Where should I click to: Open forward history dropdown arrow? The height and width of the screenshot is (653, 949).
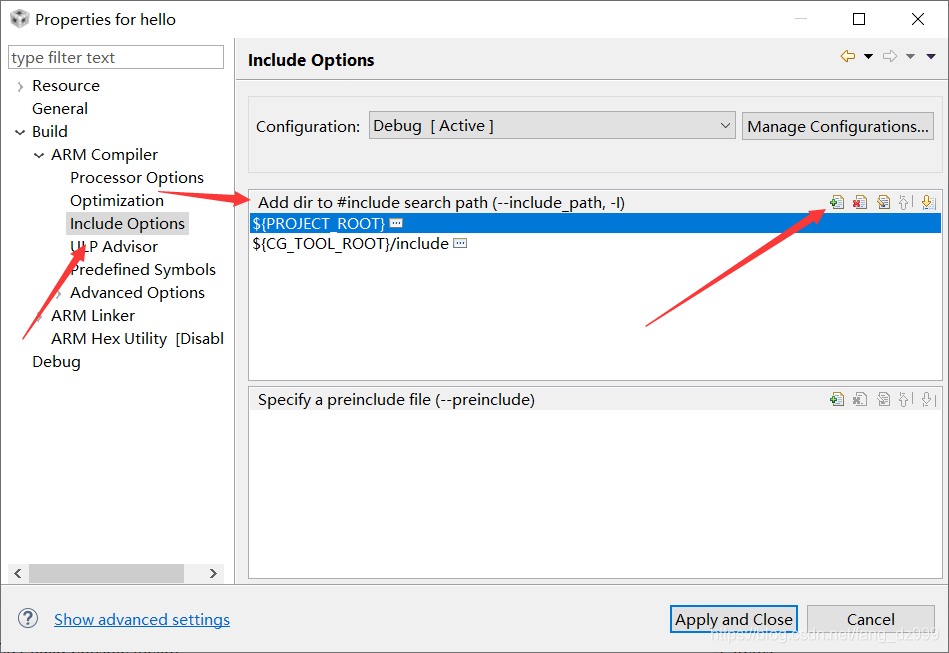tap(910, 56)
